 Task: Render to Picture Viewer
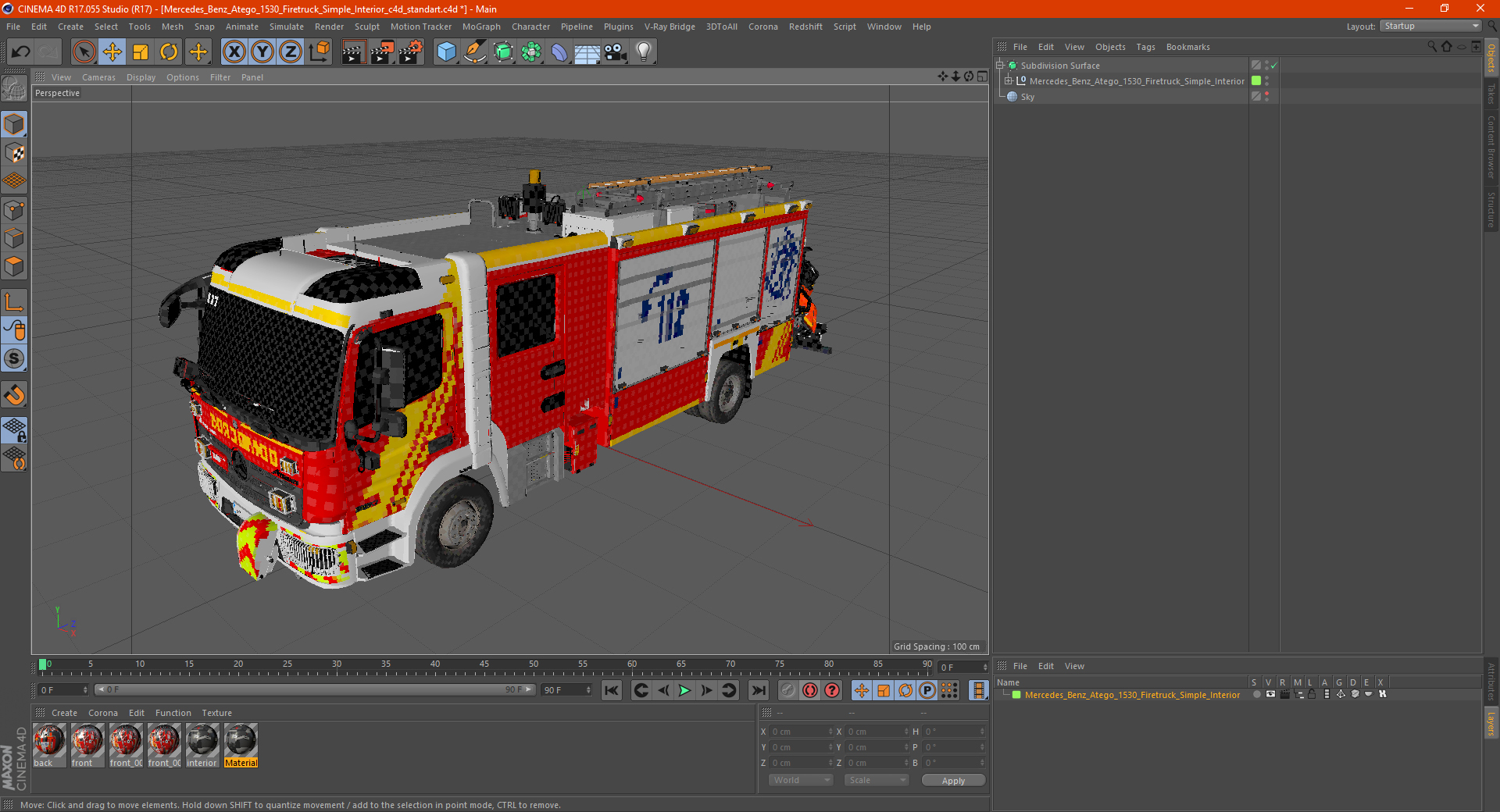tap(382, 52)
